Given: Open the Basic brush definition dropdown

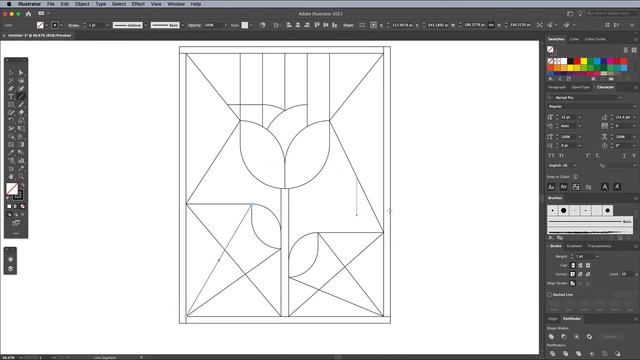Looking at the screenshot, I should tap(182, 25).
